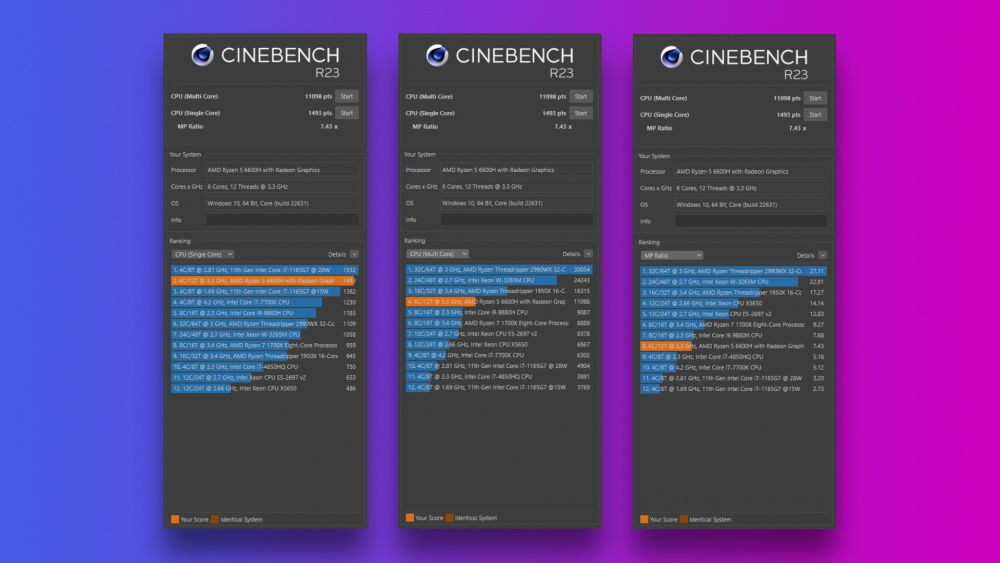The image size is (1000, 563).
Task: Expand Details arrow in MP Ratio ranking window
Action: (x=823, y=256)
